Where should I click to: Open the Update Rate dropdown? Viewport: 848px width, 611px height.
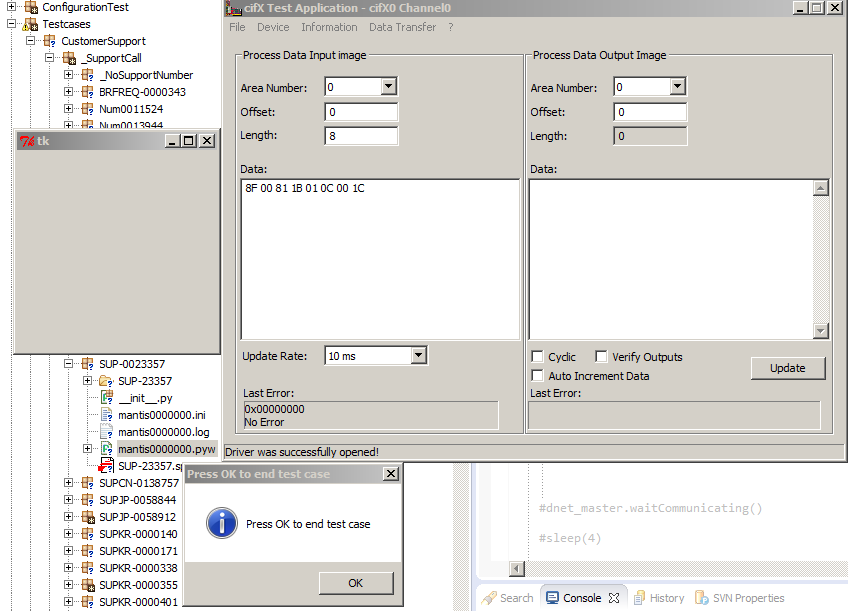[418, 355]
